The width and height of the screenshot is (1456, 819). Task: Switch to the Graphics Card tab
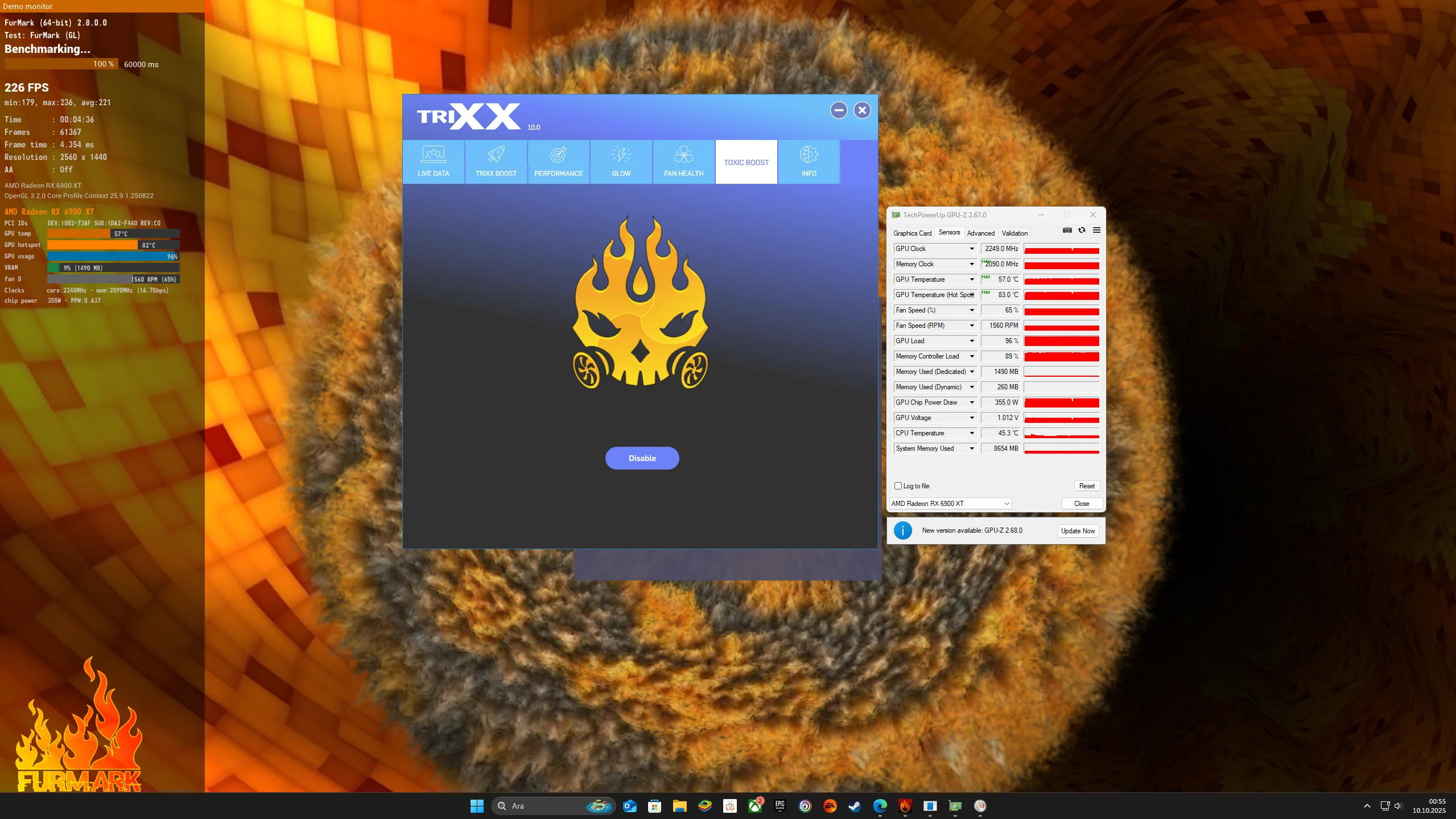click(x=912, y=233)
